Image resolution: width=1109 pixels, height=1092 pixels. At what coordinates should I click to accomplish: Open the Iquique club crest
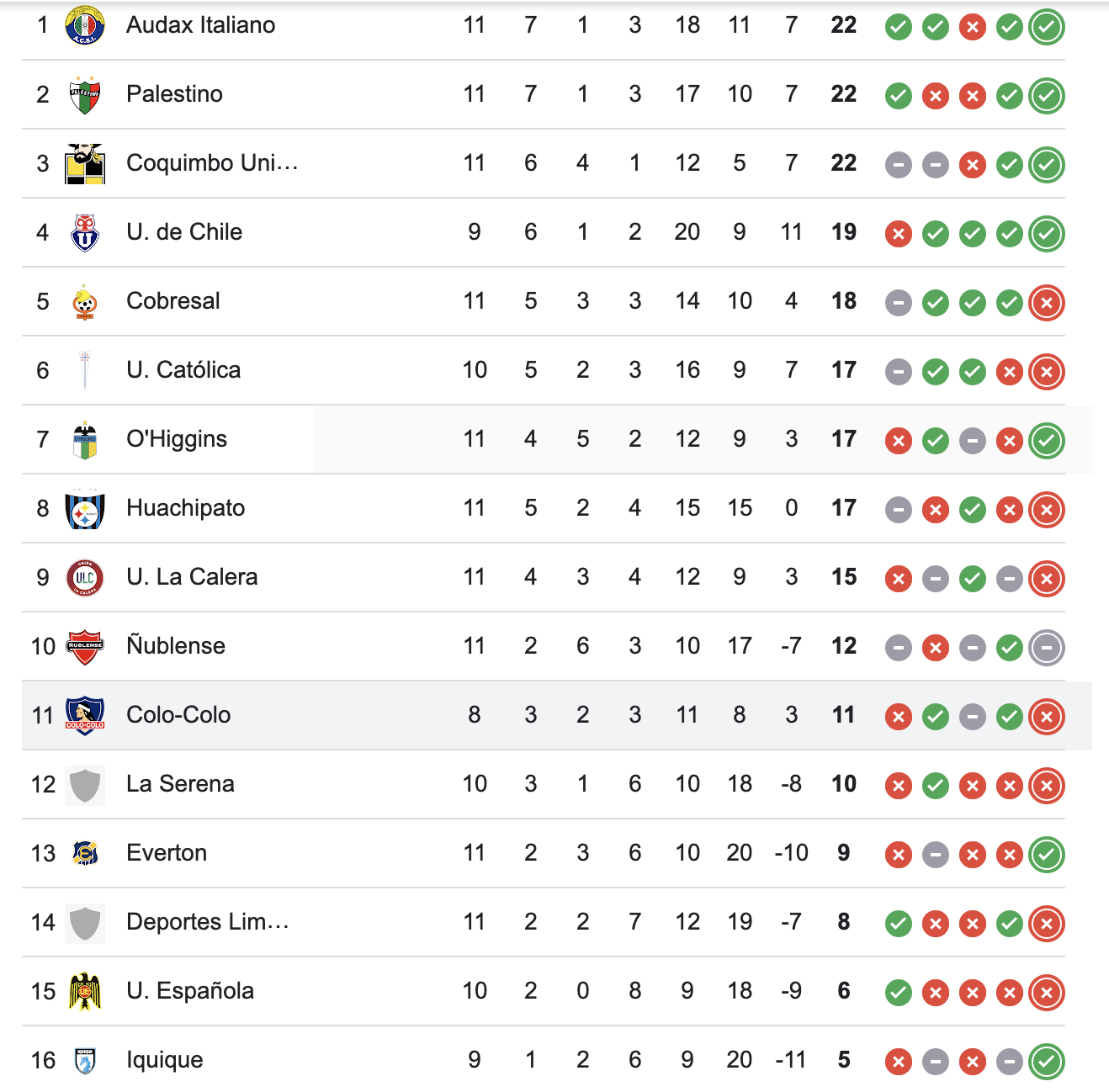click(83, 1060)
